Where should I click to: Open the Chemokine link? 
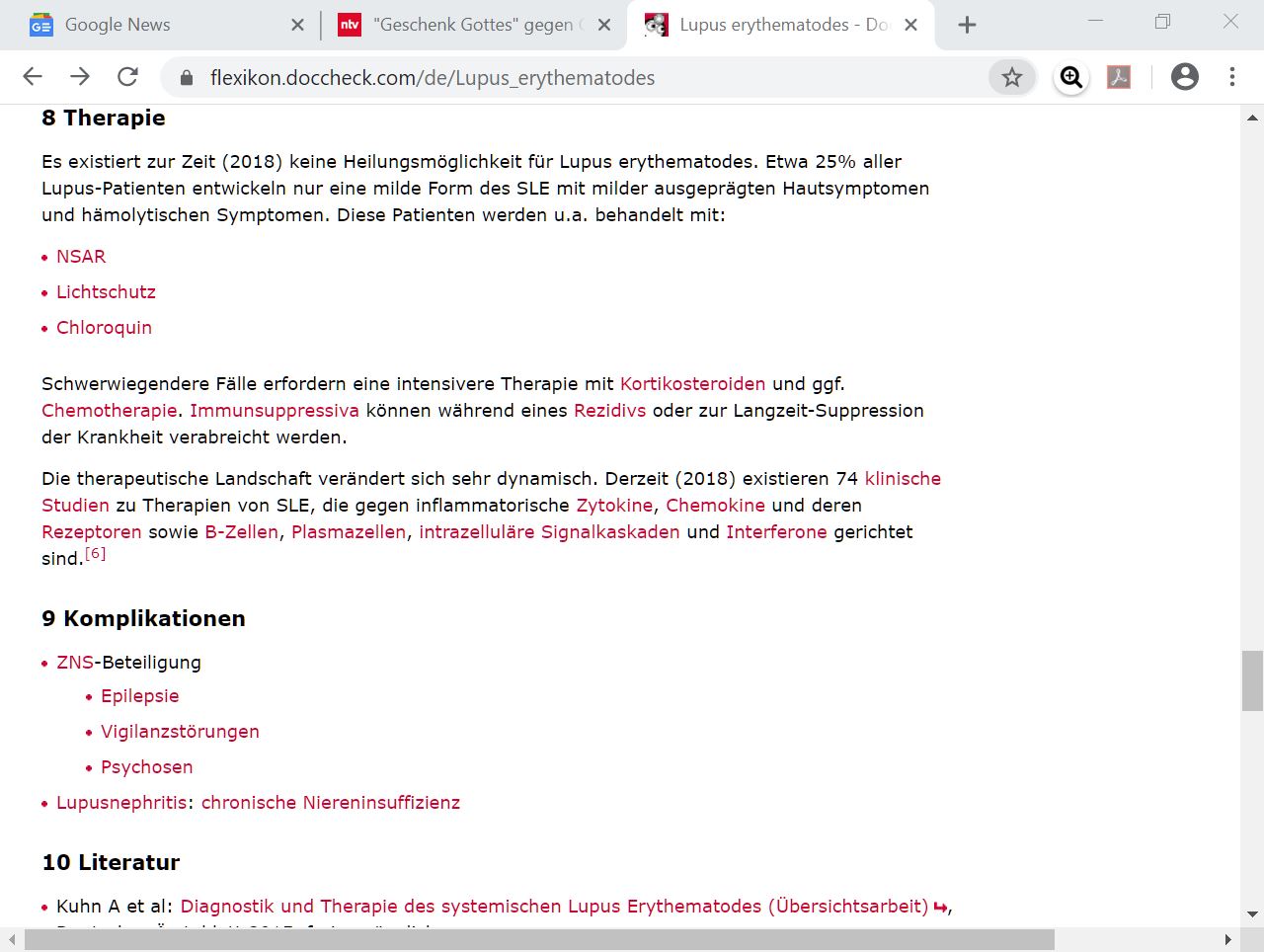click(715, 506)
